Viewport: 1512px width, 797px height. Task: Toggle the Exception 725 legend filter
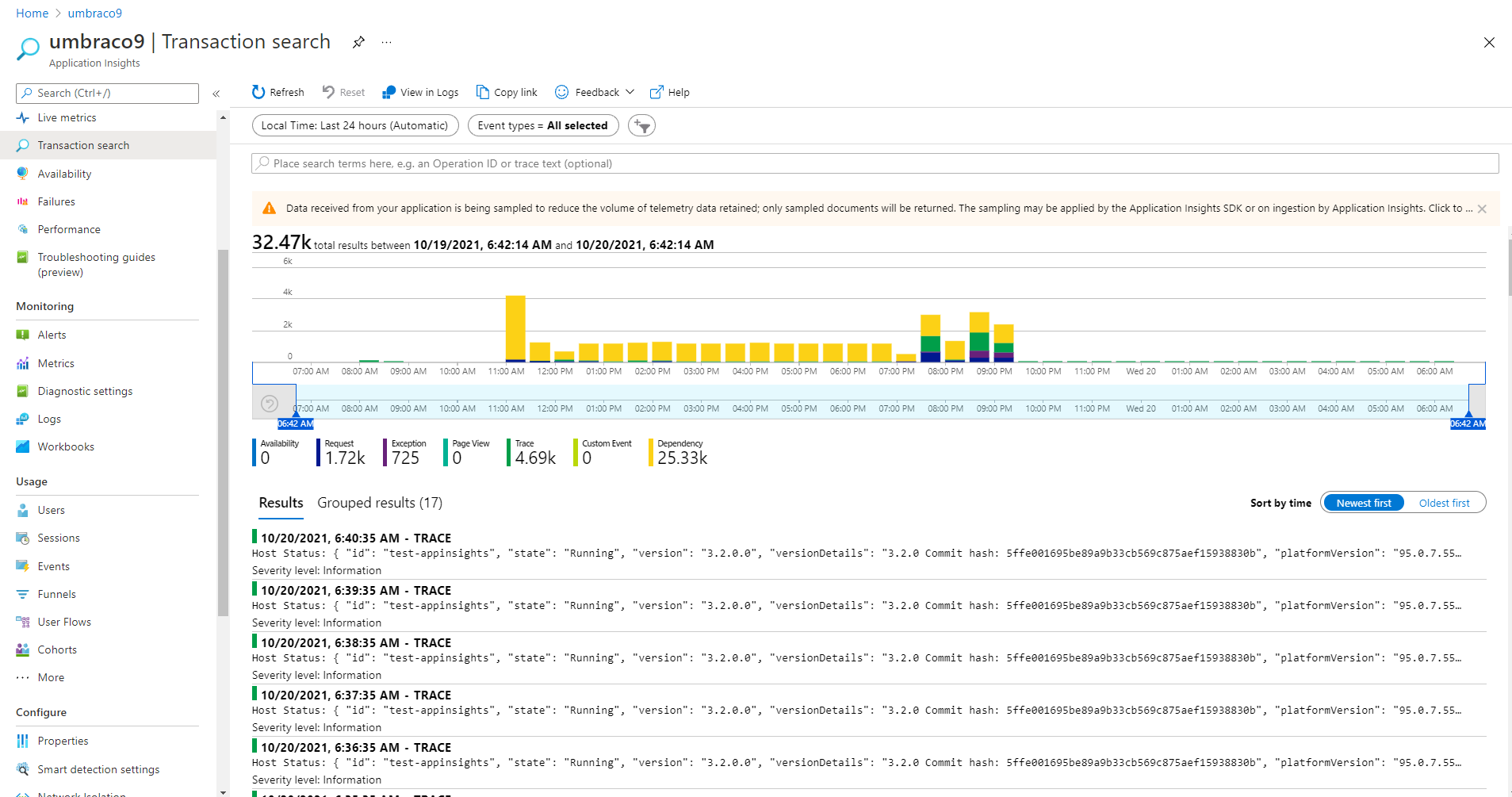pos(406,453)
